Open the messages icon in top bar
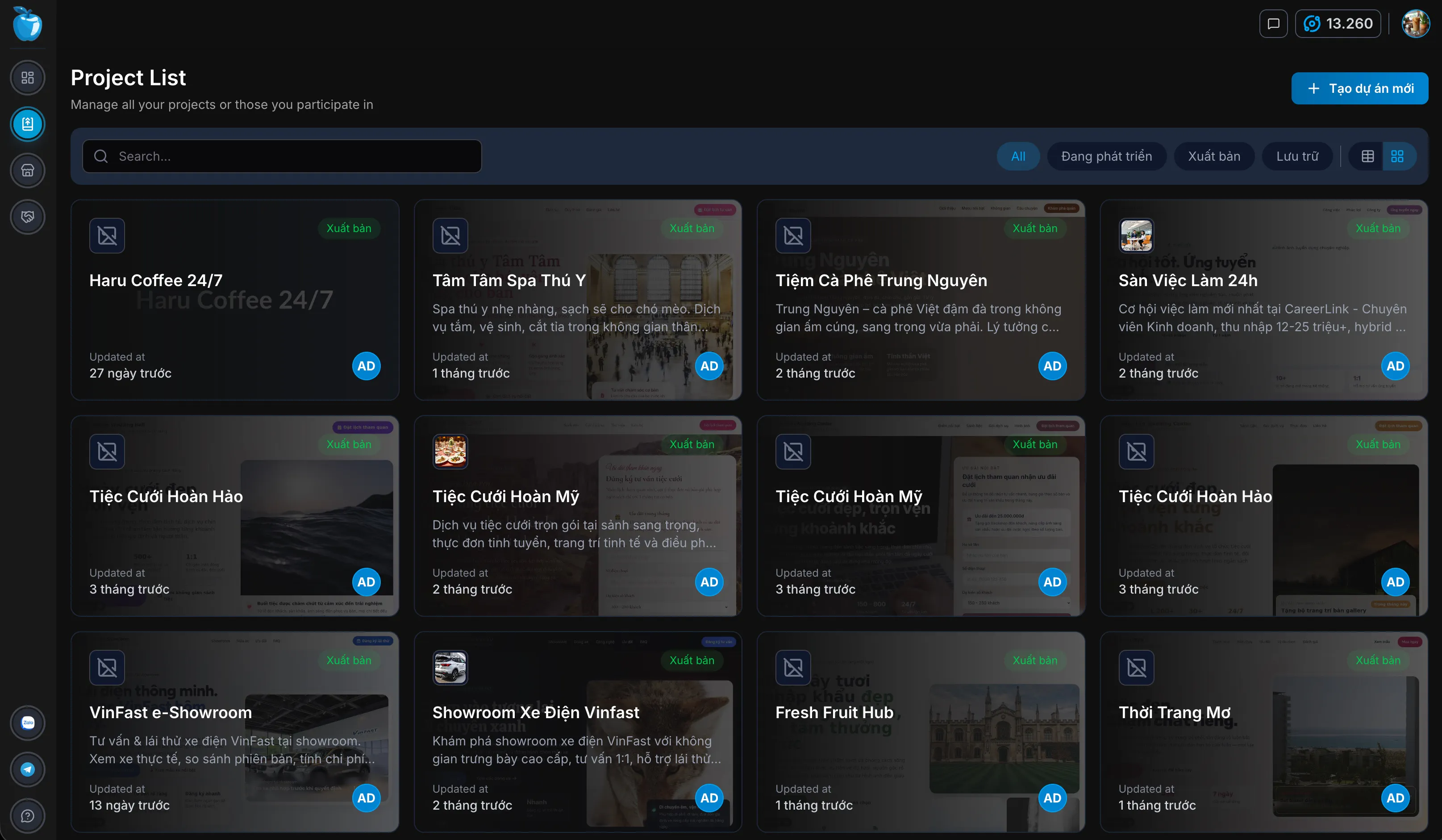Screen dimensions: 1442x840 coord(1273,24)
